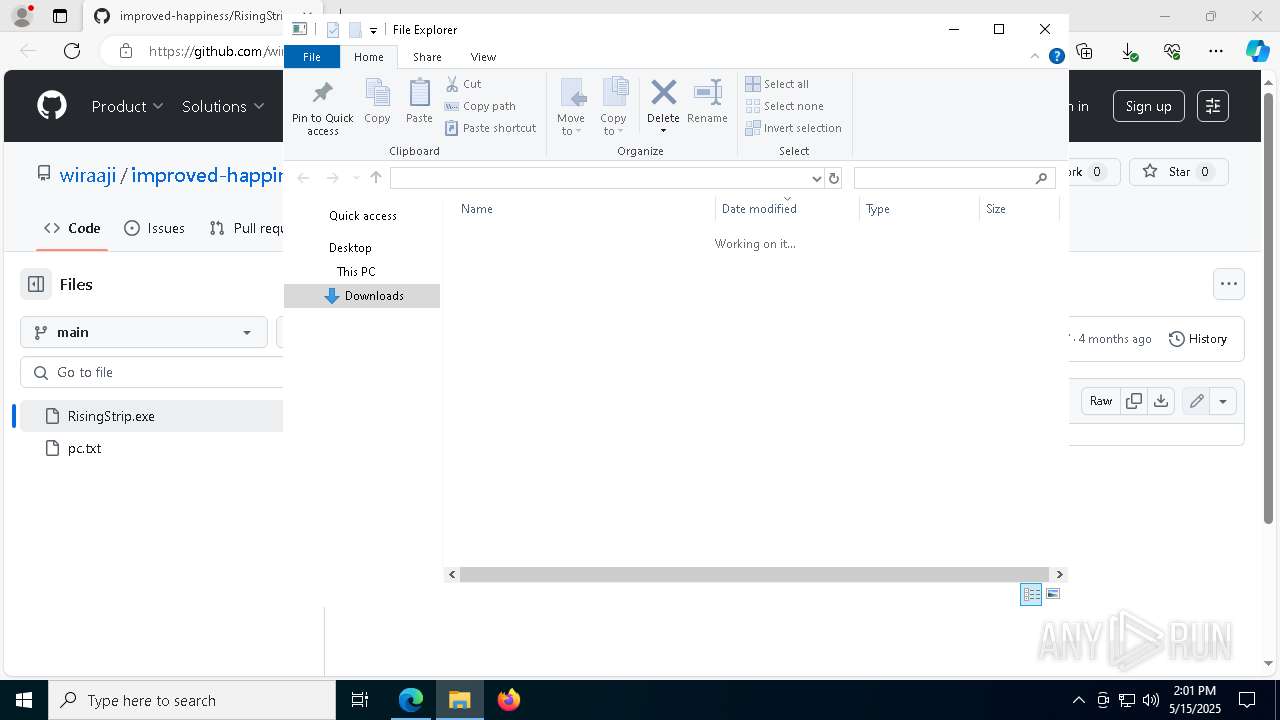
Task: Open the Copy to dropdown
Action: [614, 107]
